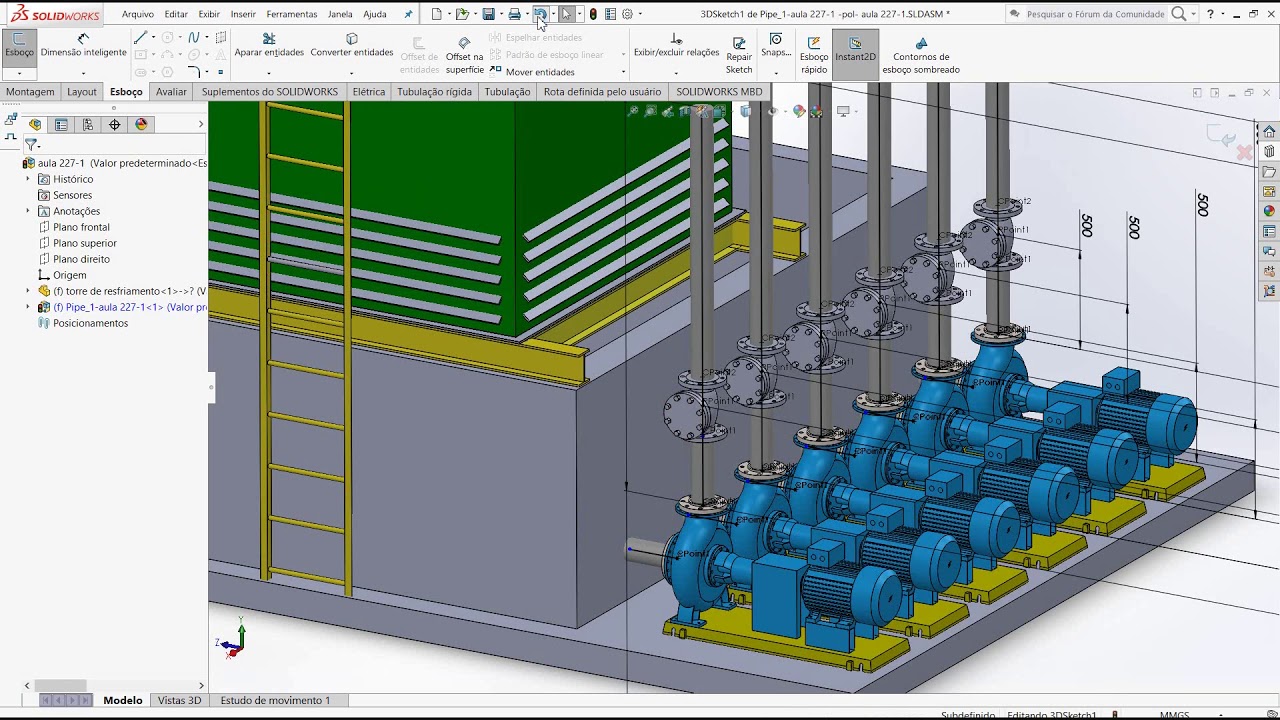Viewport: 1280px width, 720px height.
Task: Open FeatureManager design tree tab
Action: coord(35,124)
